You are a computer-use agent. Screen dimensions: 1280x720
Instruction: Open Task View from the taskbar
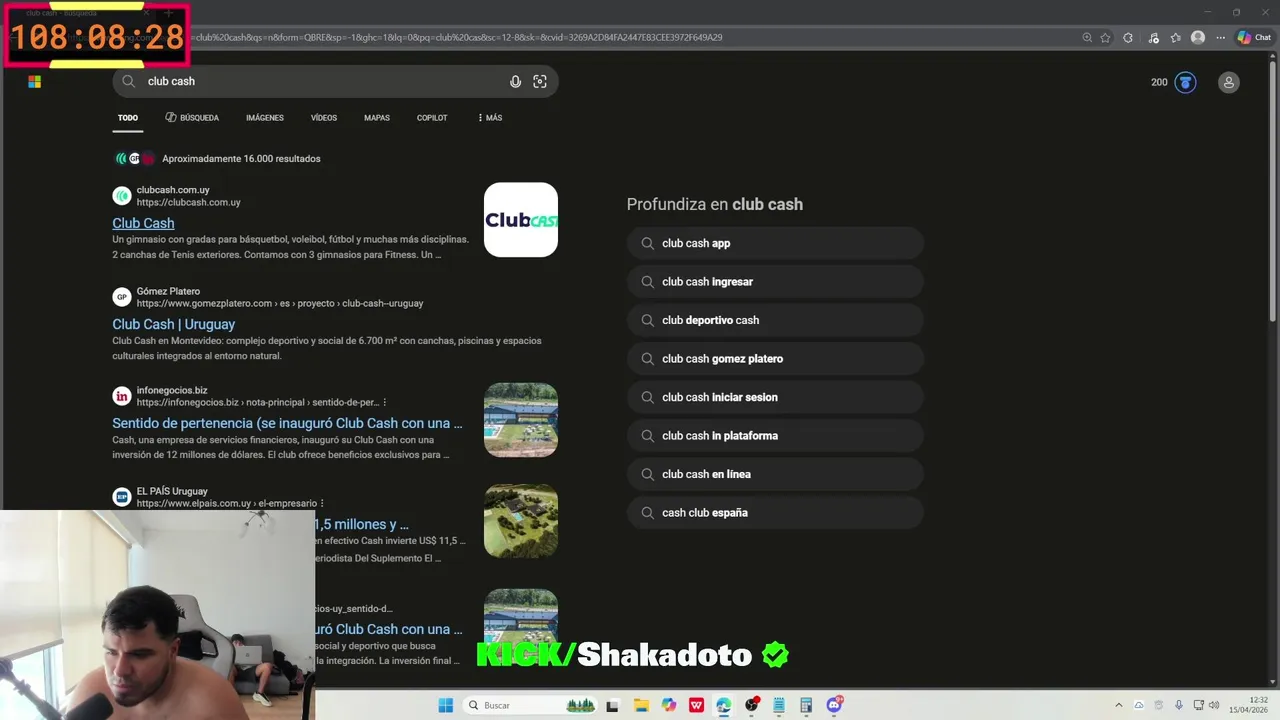pyautogui.click(x=612, y=705)
